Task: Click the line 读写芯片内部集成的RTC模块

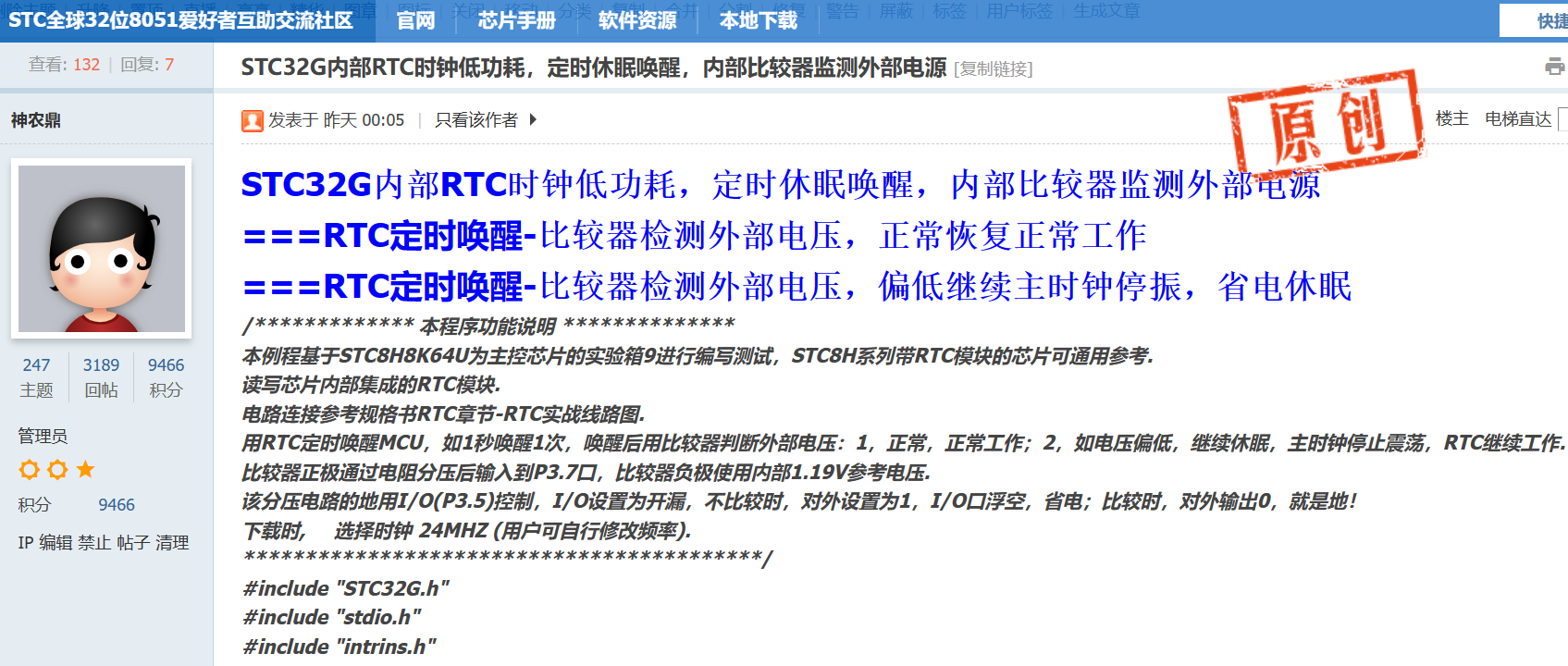Action: coord(372,385)
